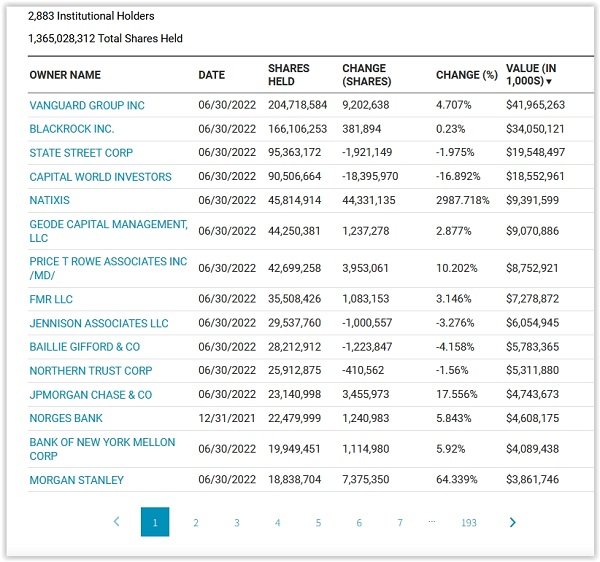Go to next page using right chevron
This screenshot has height=562, width=600.
pos(513,522)
